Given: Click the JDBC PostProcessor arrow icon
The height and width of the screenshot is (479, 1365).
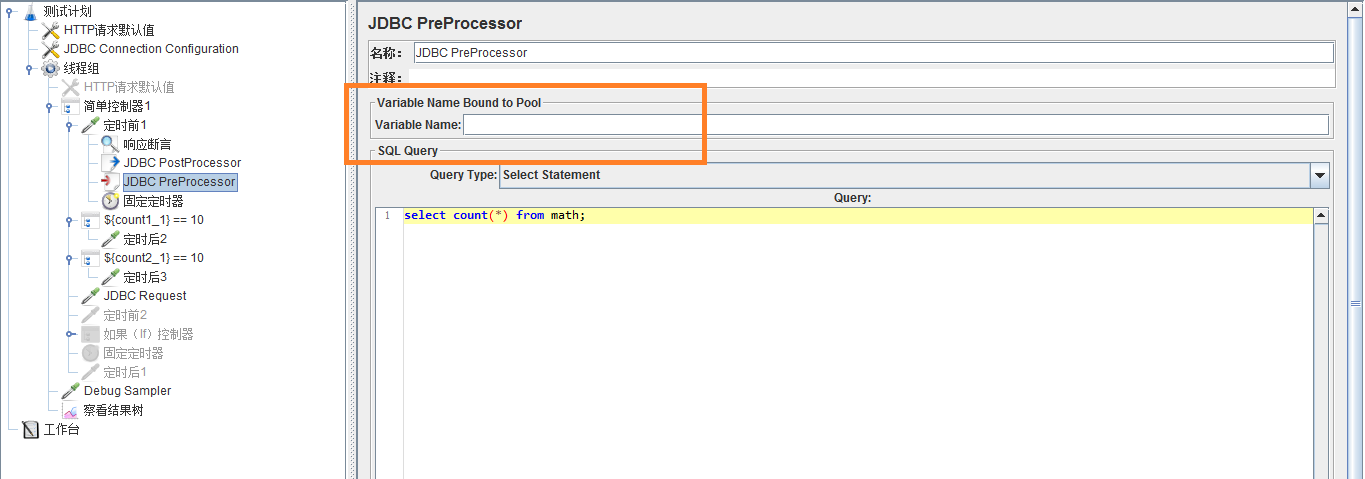Looking at the screenshot, I should 110,163.
